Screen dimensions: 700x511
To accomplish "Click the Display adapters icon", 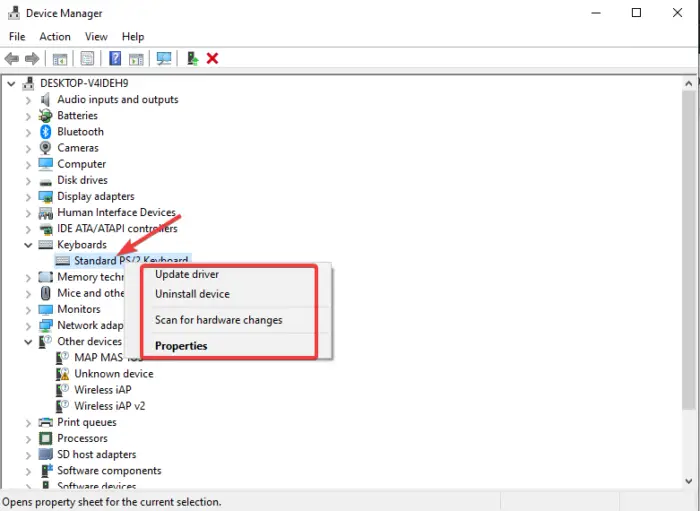I will (46, 196).
